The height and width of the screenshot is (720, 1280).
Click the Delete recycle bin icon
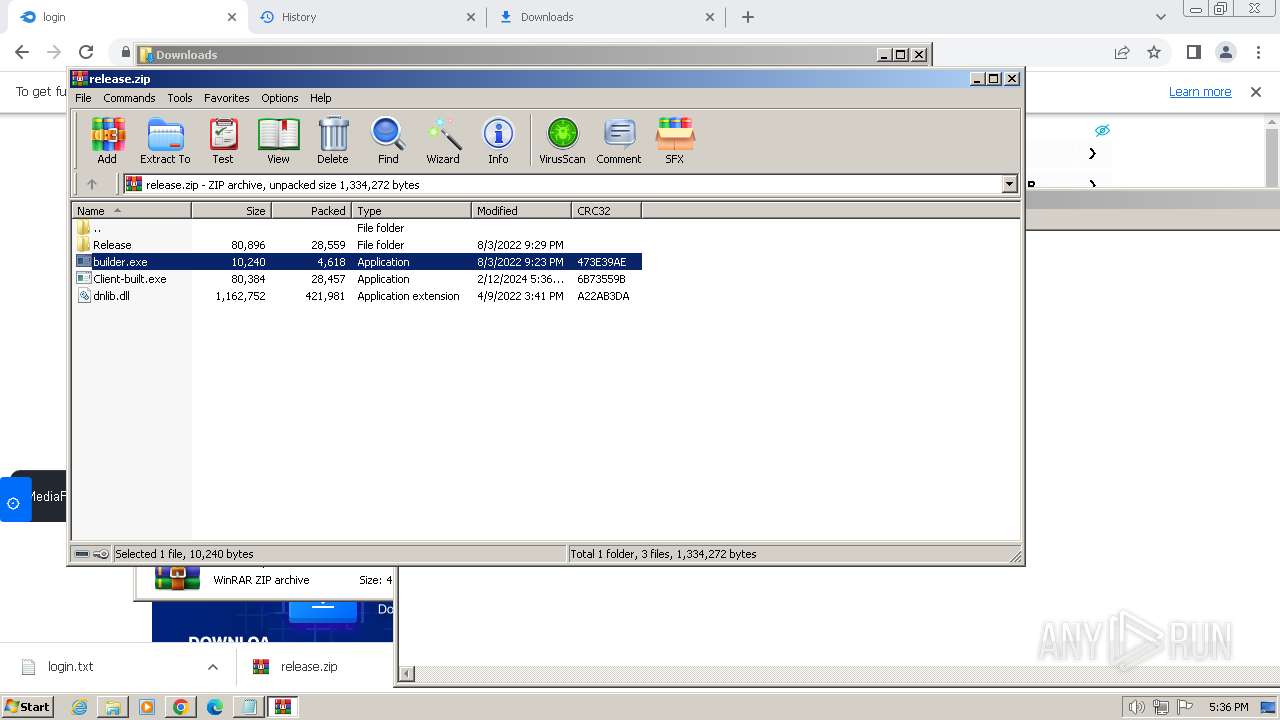[x=333, y=140]
